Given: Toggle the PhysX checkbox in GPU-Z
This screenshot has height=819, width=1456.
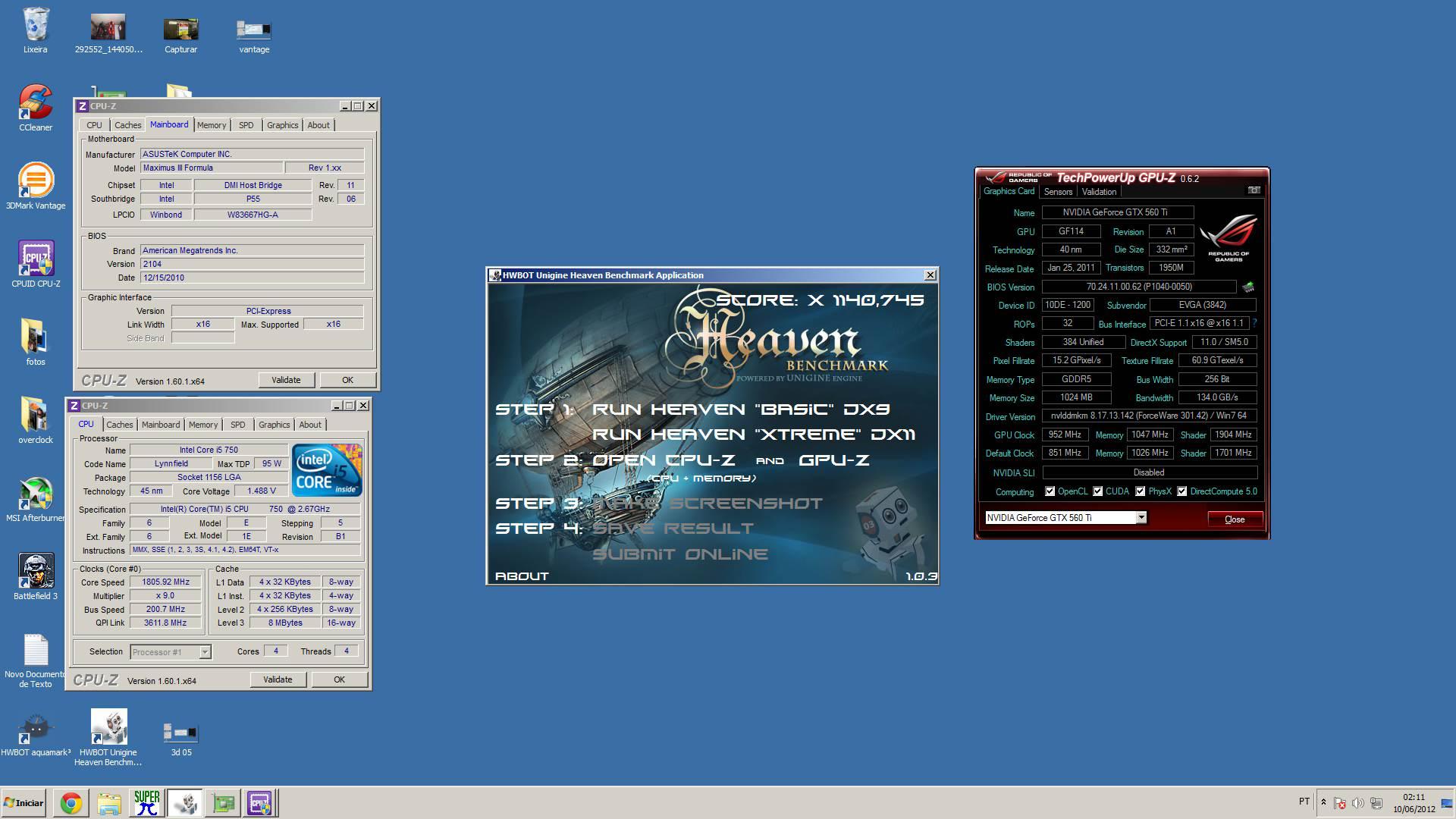Looking at the screenshot, I should tap(1140, 491).
